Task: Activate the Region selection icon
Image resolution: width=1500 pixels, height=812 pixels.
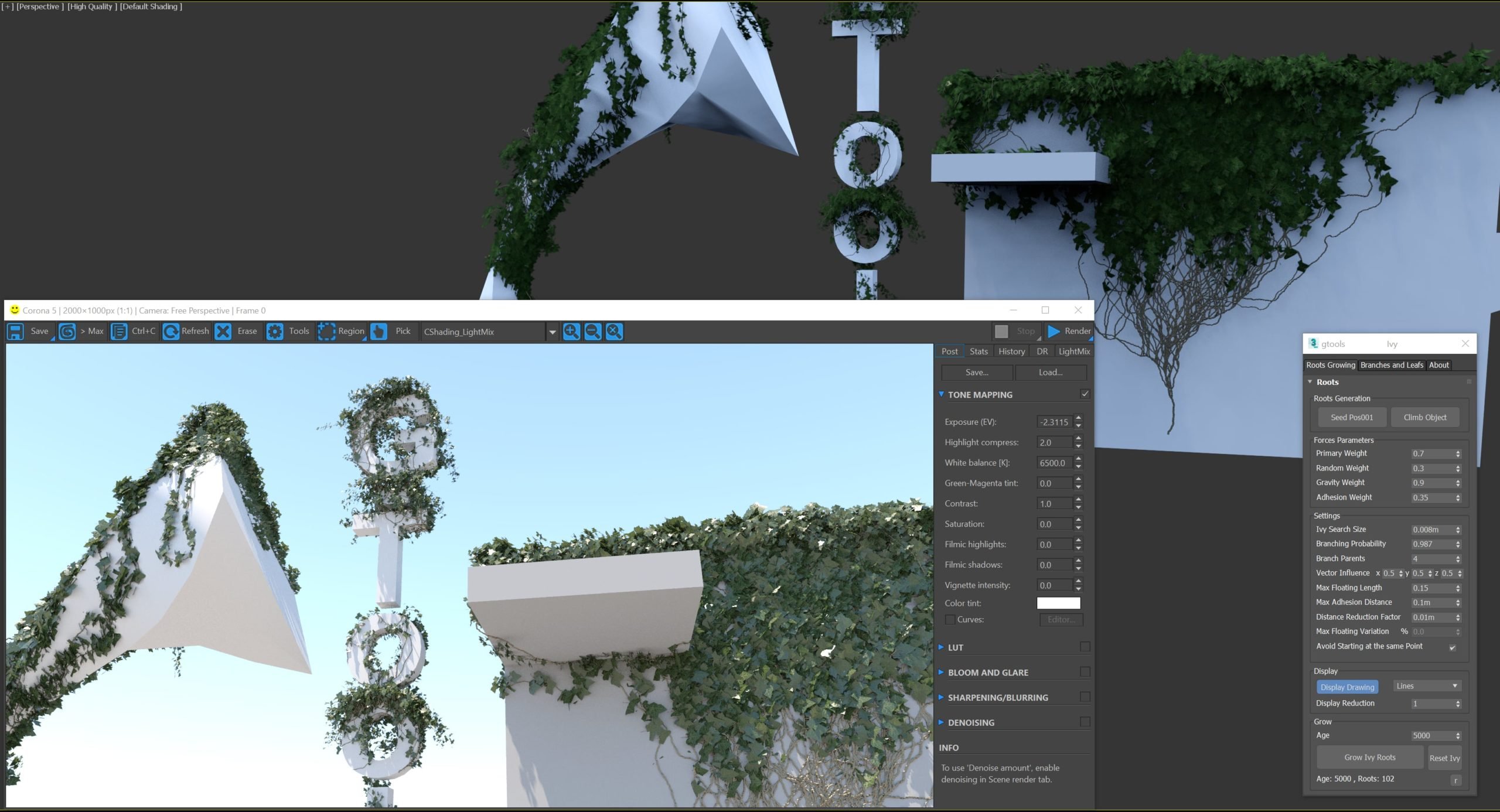Action: (x=326, y=332)
